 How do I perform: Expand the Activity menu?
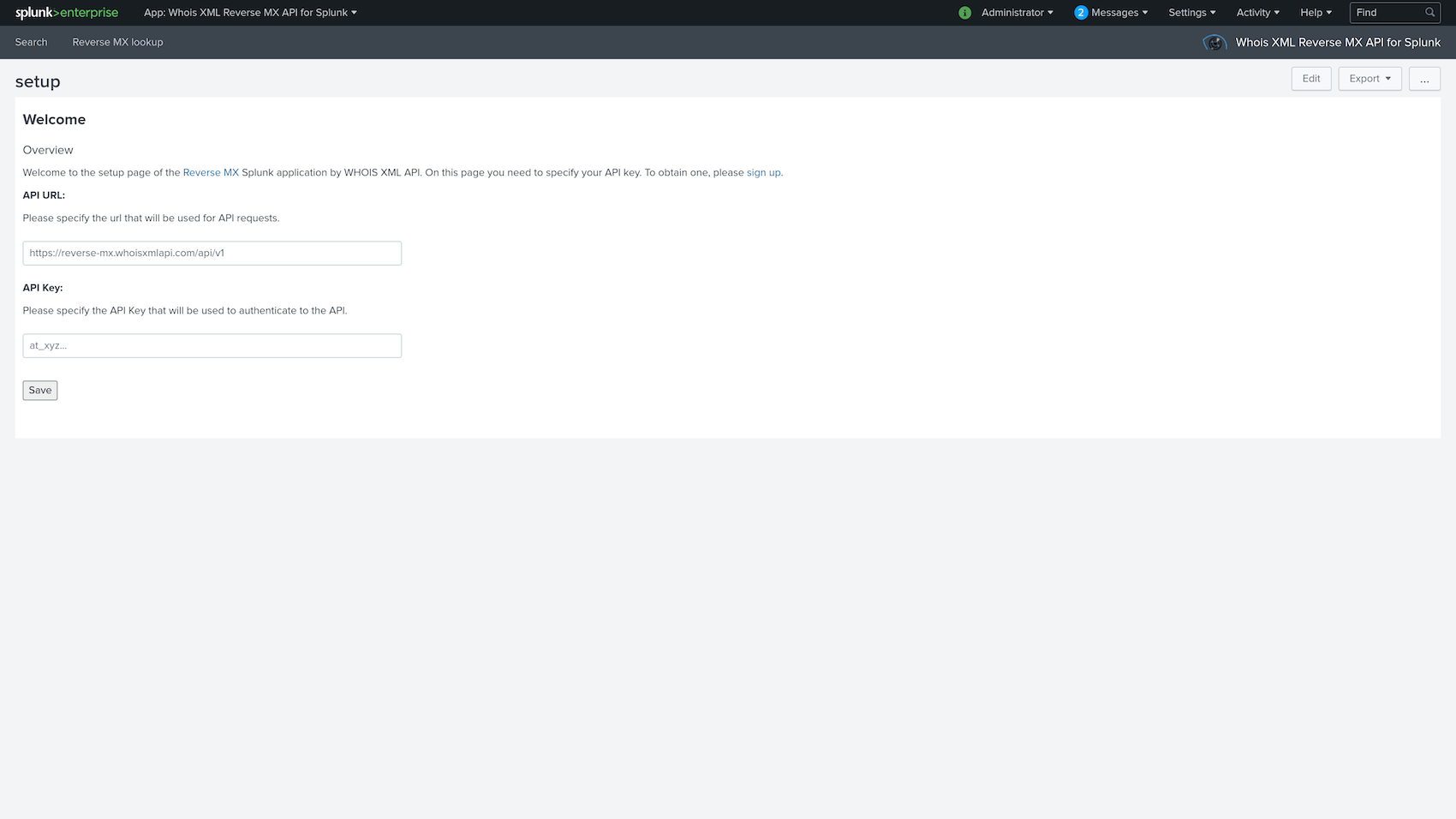click(x=1258, y=13)
